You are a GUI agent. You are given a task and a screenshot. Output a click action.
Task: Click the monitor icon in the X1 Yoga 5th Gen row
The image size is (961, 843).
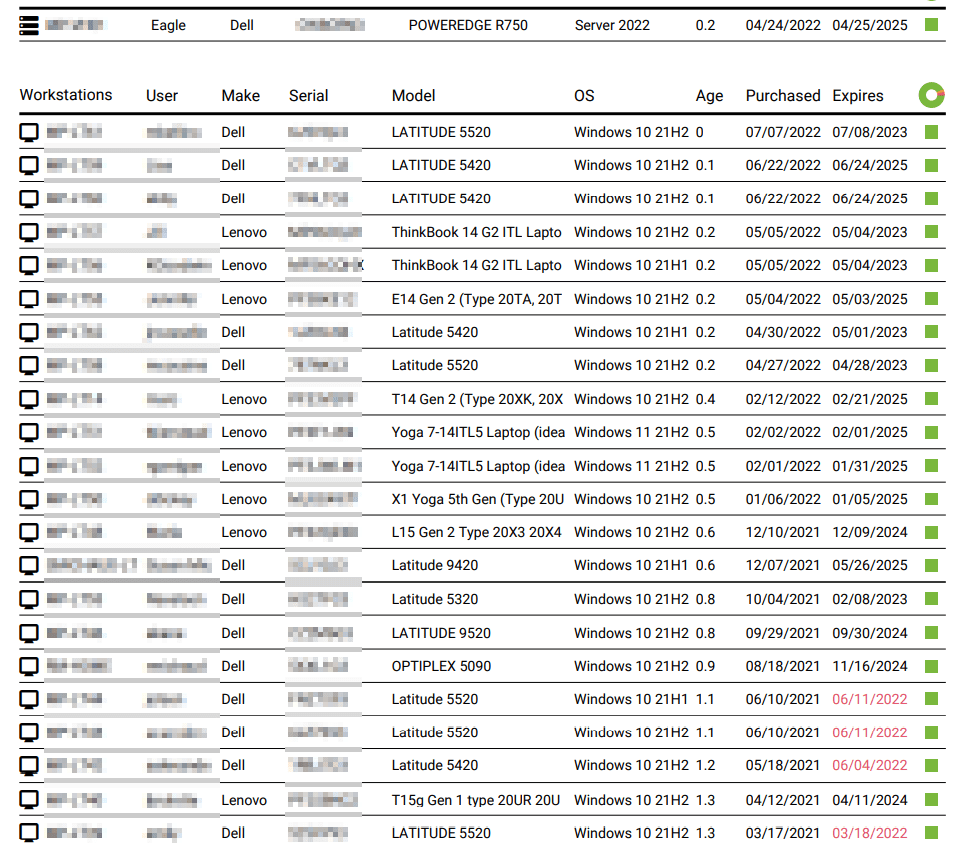coord(29,499)
